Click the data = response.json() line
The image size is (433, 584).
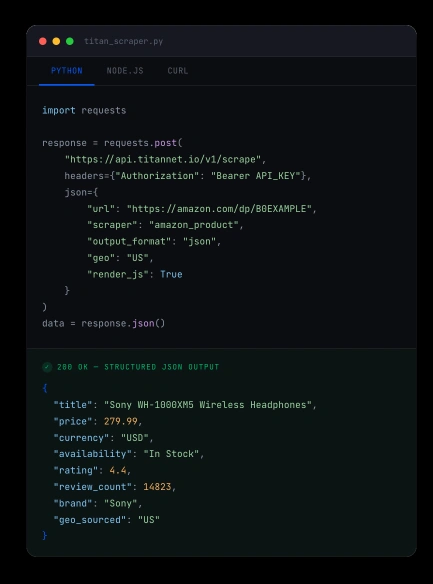104,323
